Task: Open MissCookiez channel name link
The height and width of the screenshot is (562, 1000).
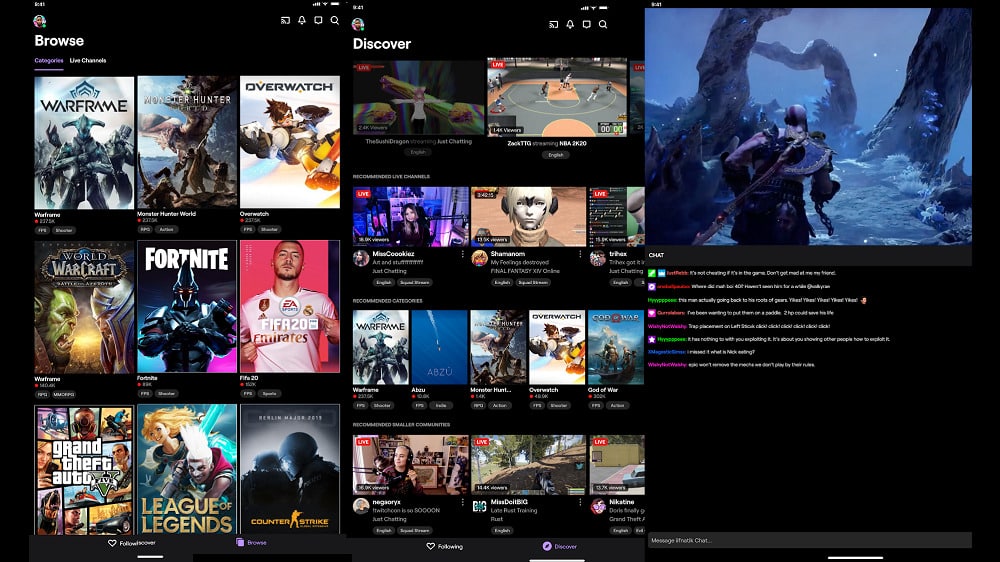Action: click(x=393, y=254)
